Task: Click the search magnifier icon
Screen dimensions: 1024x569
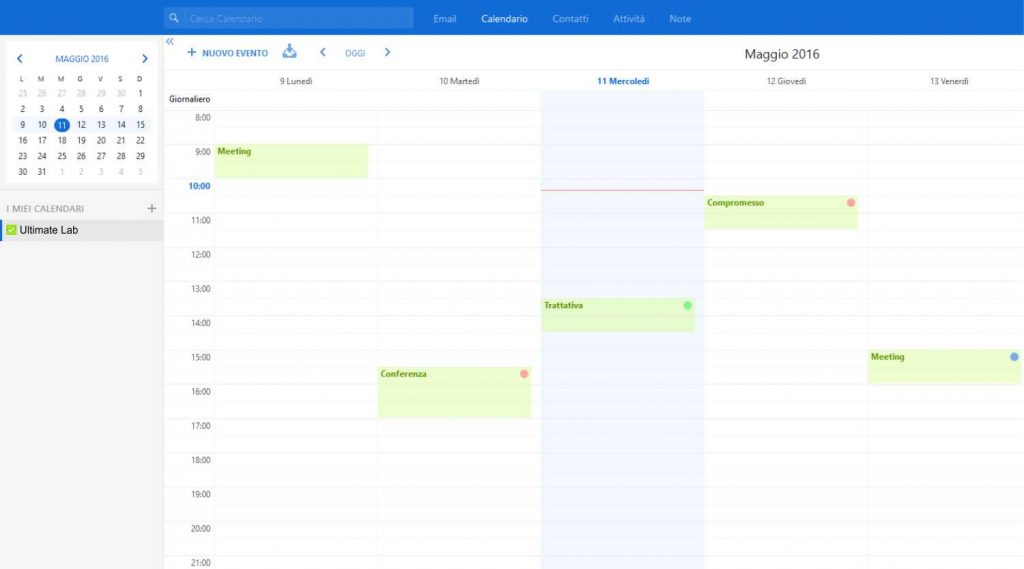Action: tap(174, 18)
